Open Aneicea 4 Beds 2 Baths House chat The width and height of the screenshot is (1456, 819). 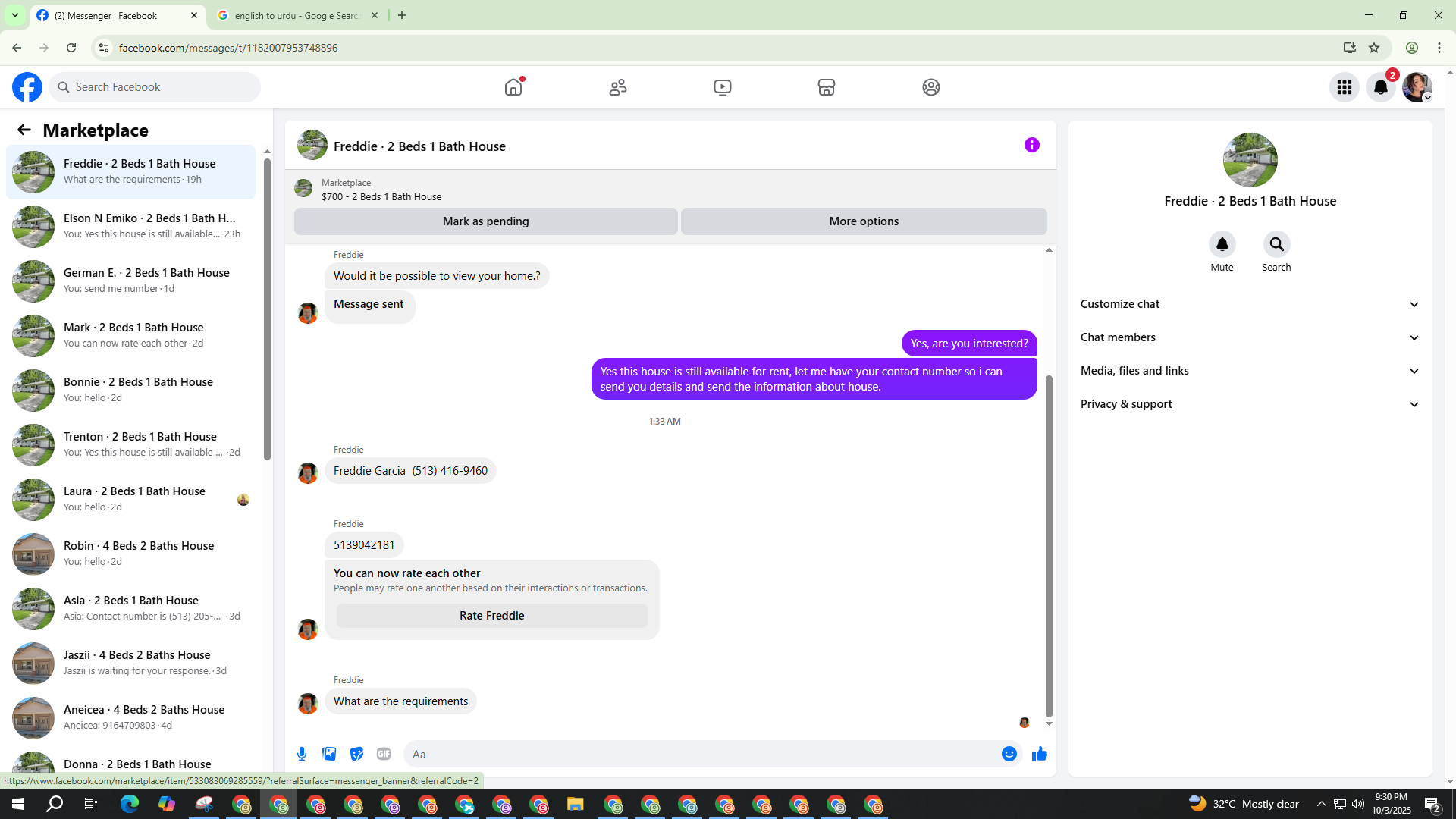point(131,717)
